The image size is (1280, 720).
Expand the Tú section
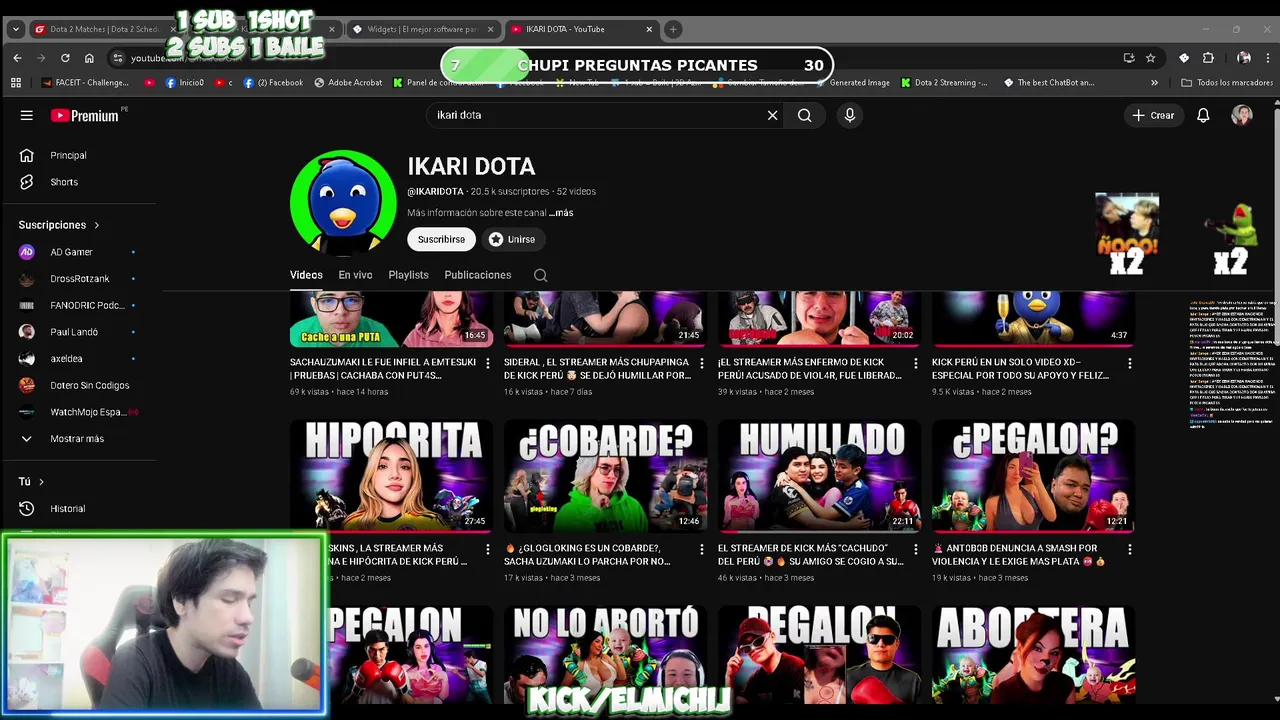click(x=31, y=482)
